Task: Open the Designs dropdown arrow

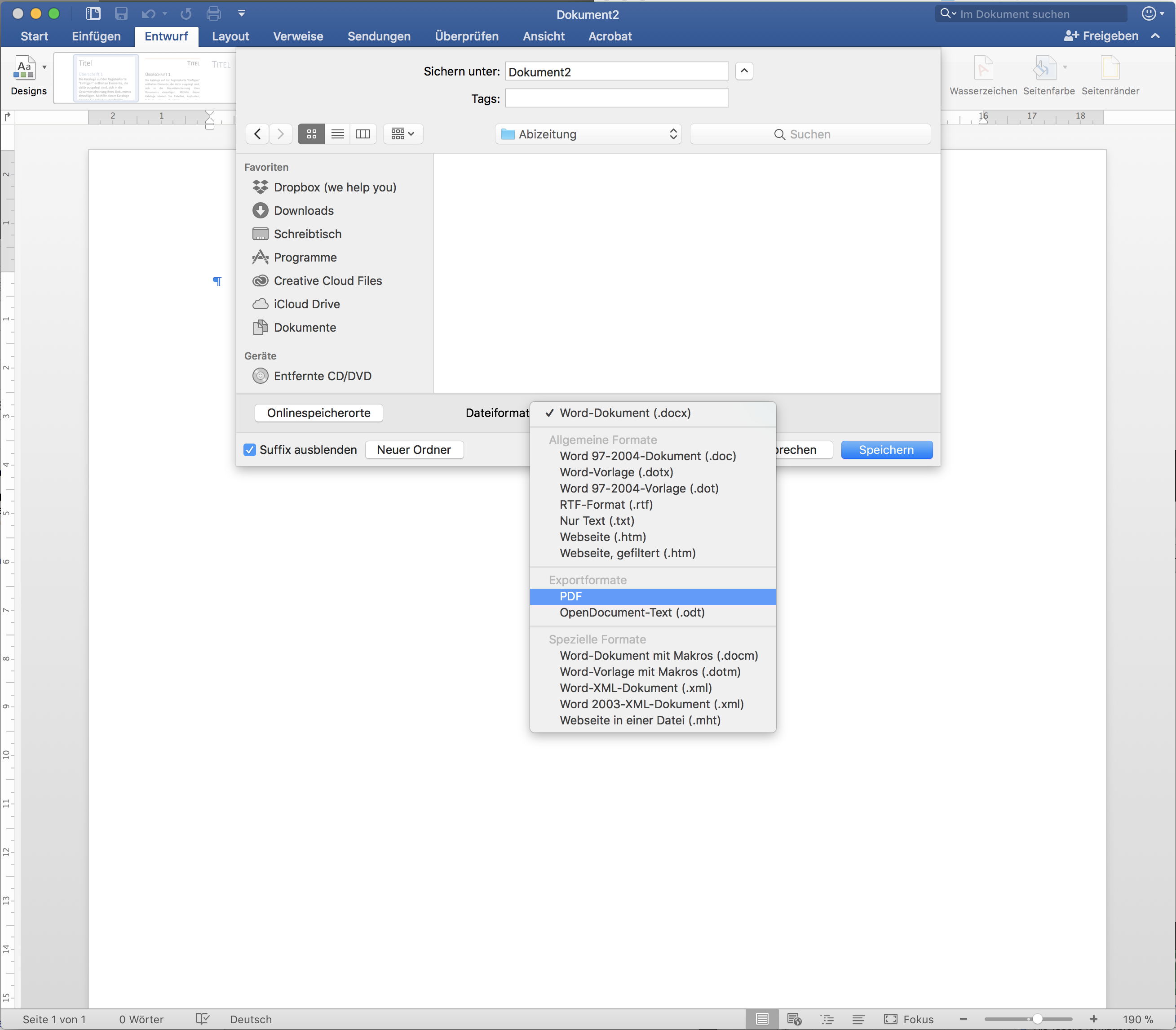Action: (45, 67)
